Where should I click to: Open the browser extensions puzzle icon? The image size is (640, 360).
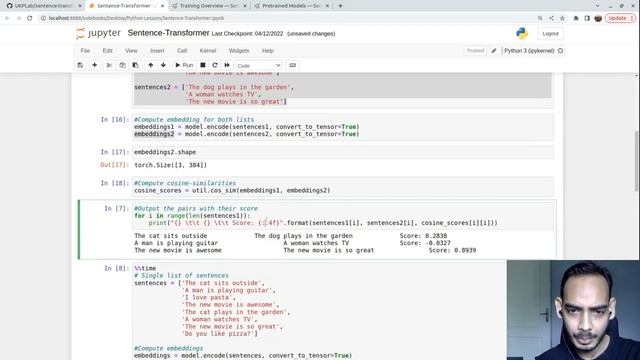(x=576, y=18)
